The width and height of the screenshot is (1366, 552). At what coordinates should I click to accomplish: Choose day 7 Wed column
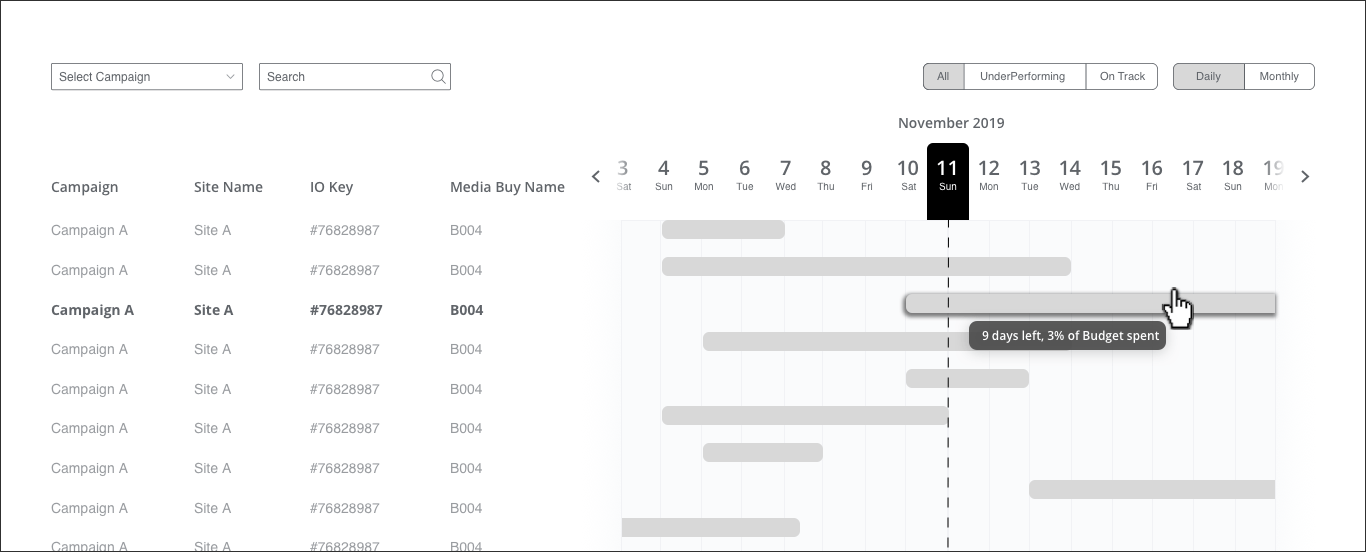tap(785, 175)
